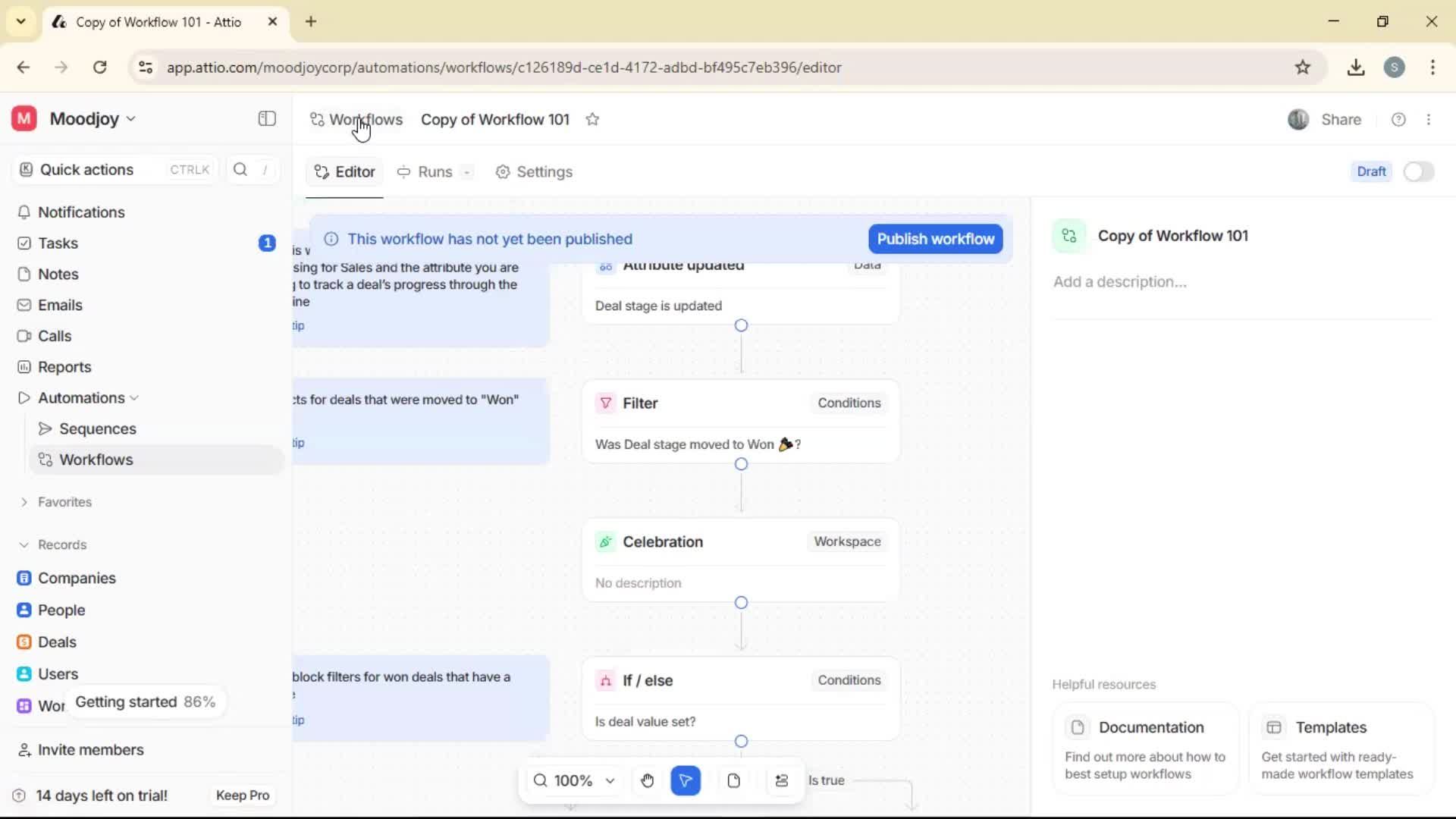Open the help question mark icon
1456x819 pixels.
1398,119
